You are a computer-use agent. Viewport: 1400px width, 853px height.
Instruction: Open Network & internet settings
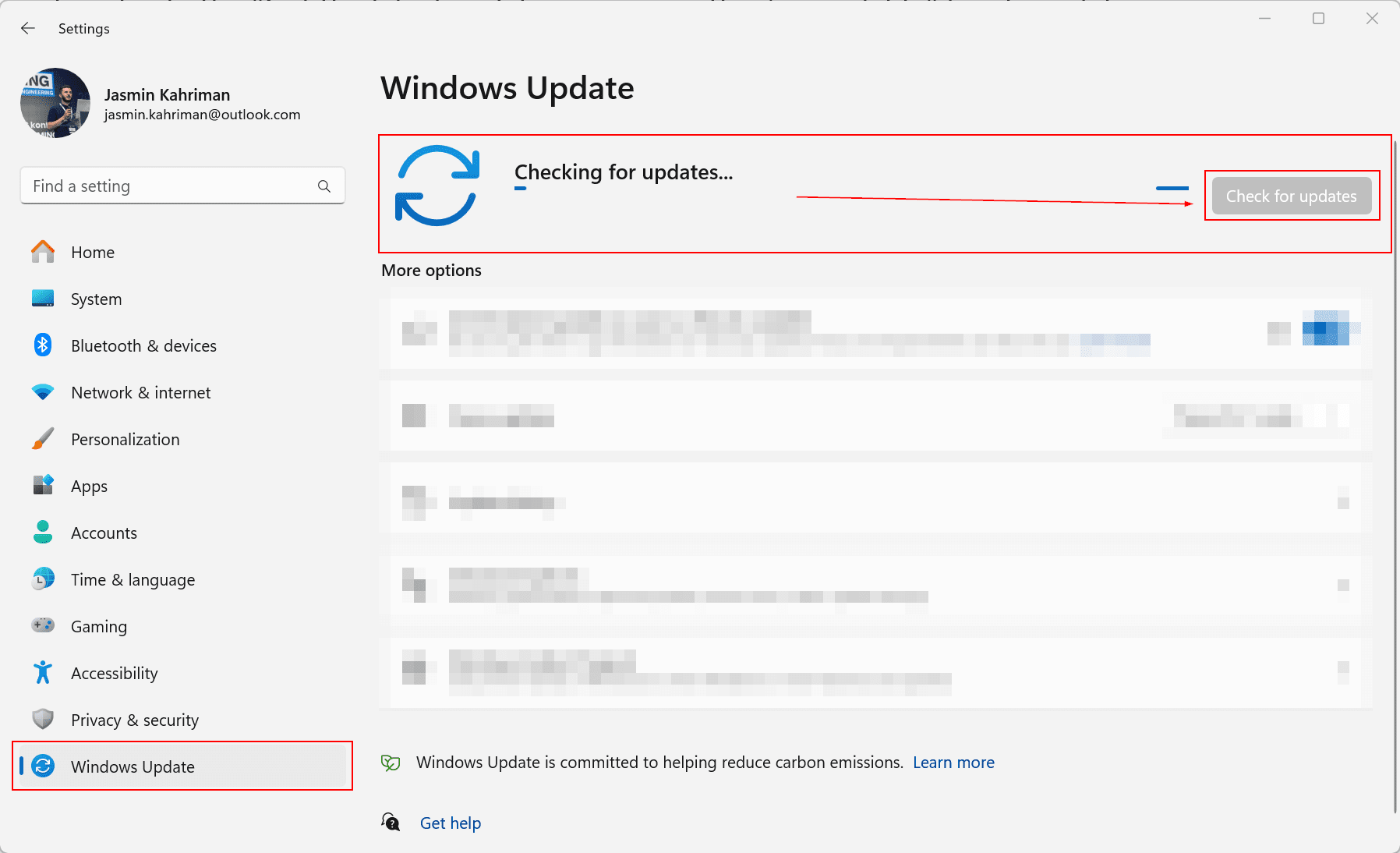[182, 392]
